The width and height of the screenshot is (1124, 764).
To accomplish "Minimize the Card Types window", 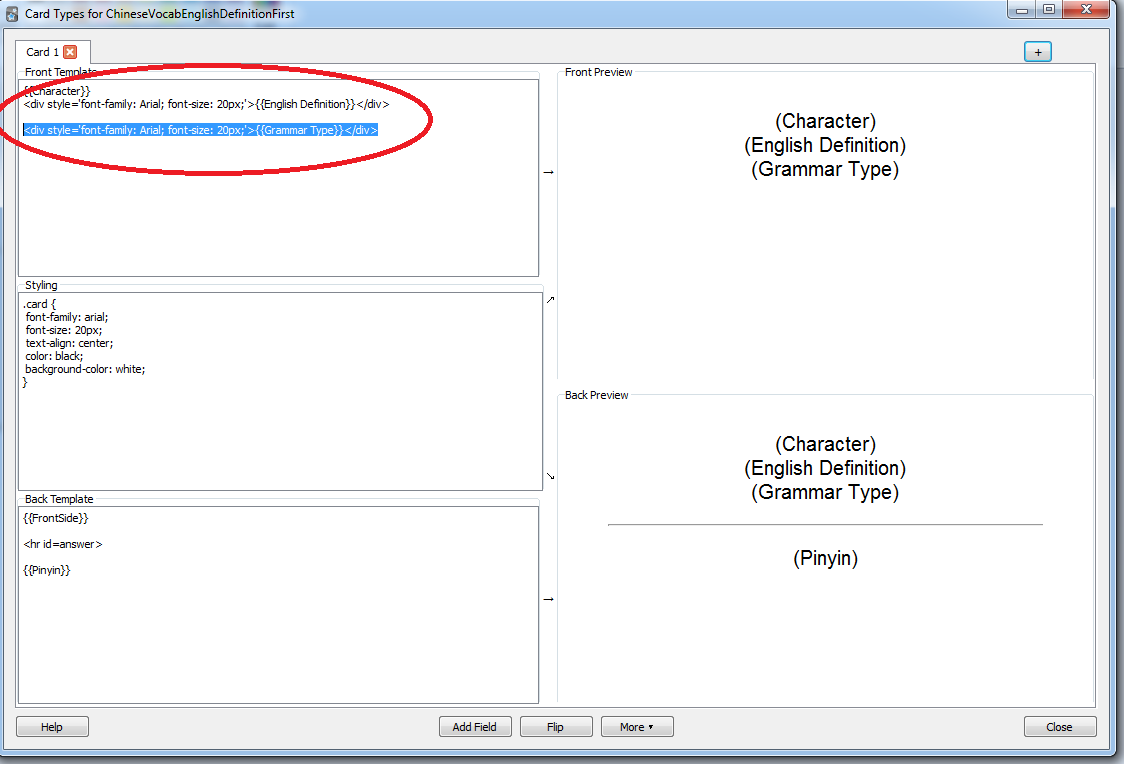I will pos(1022,9).
